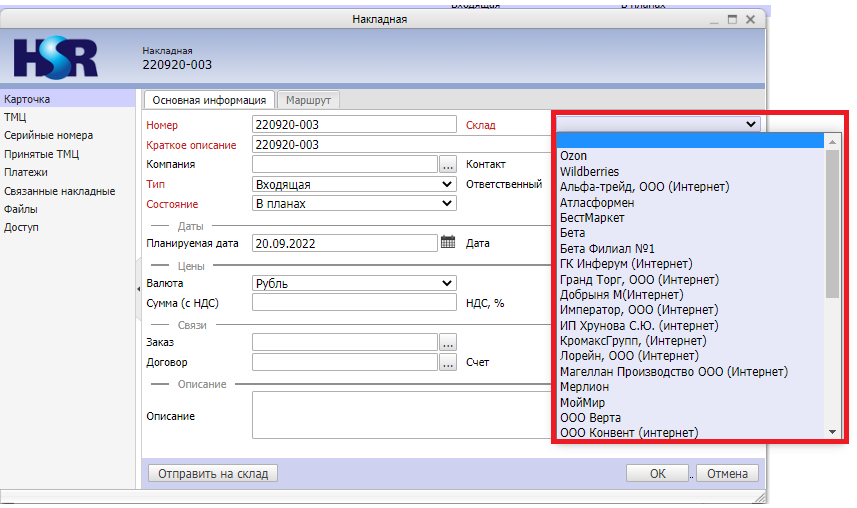Image resolution: width=857 pixels, height=508 pixels.
Task: Click into the Краткое описание field
Action: [403, 144]
